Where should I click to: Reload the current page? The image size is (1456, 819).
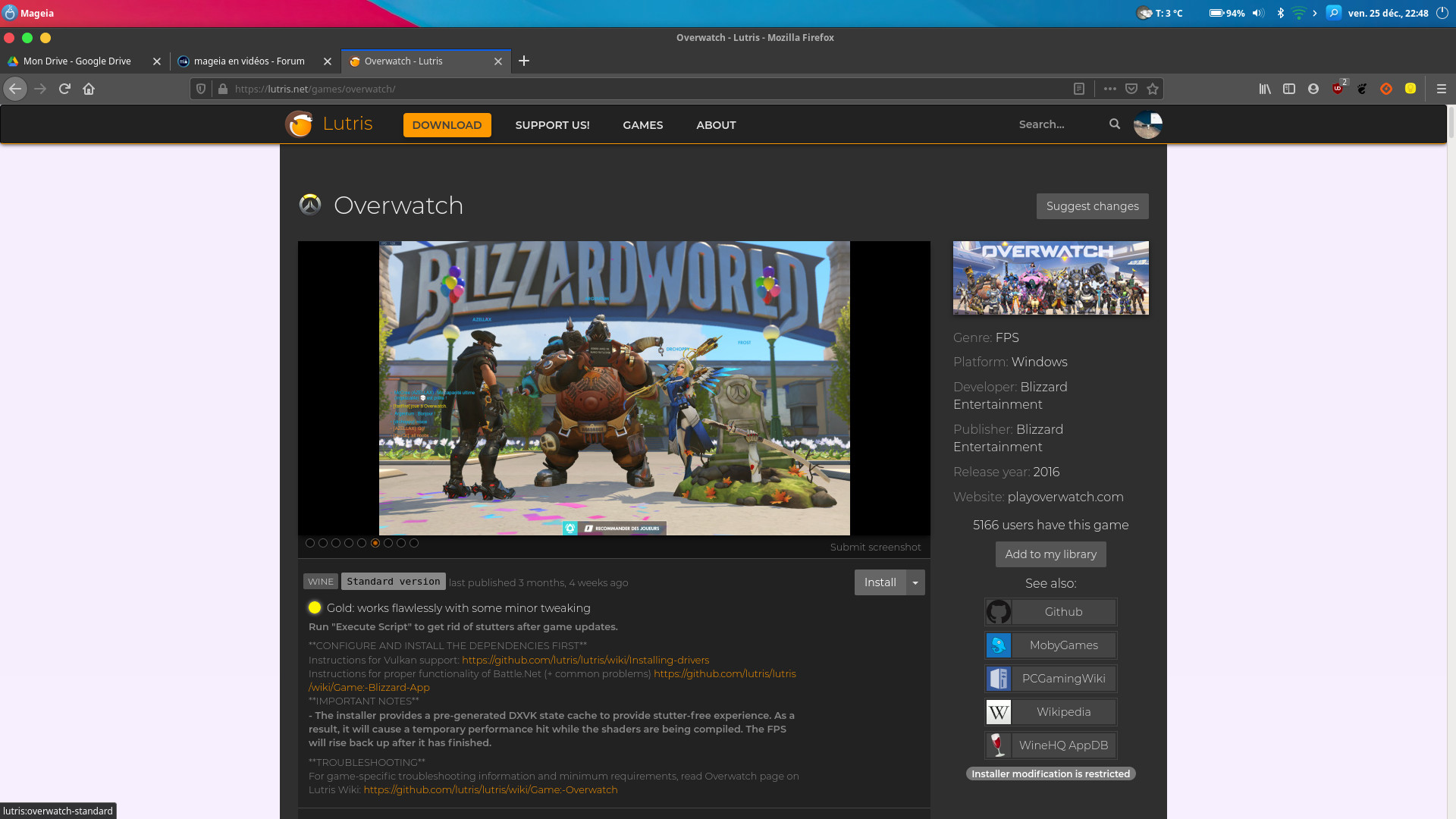(64, 89)
